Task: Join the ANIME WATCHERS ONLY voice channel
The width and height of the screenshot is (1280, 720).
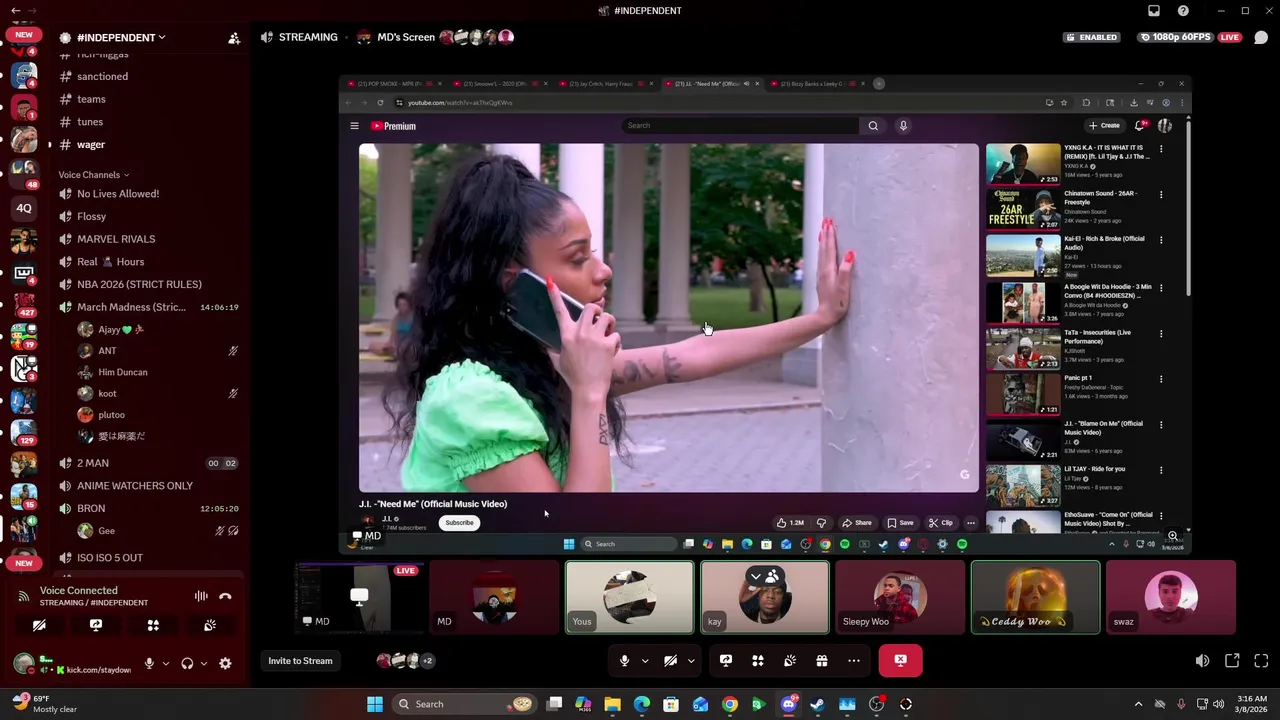Action: point(135,486)
